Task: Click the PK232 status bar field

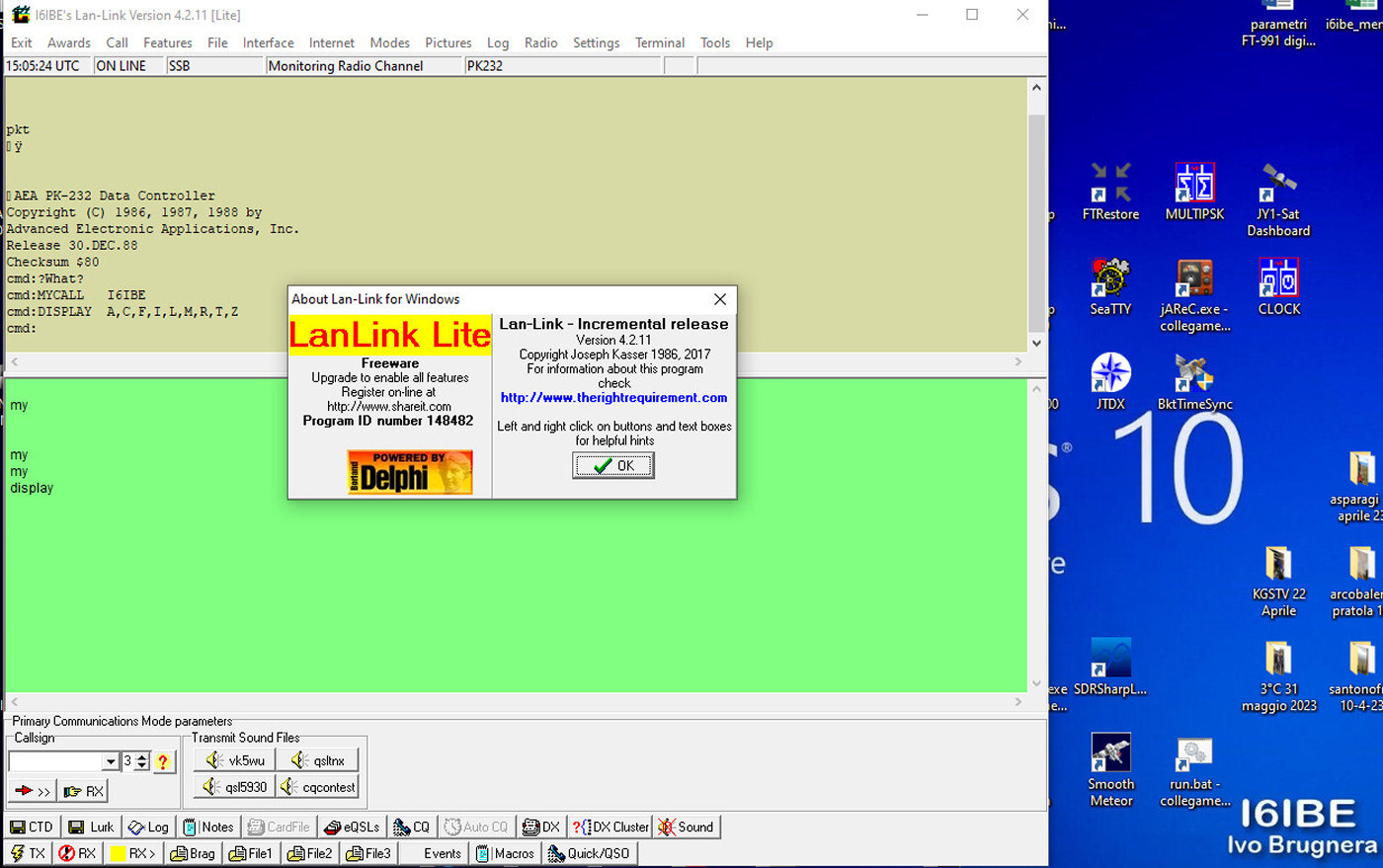Action: coord(562,66)
